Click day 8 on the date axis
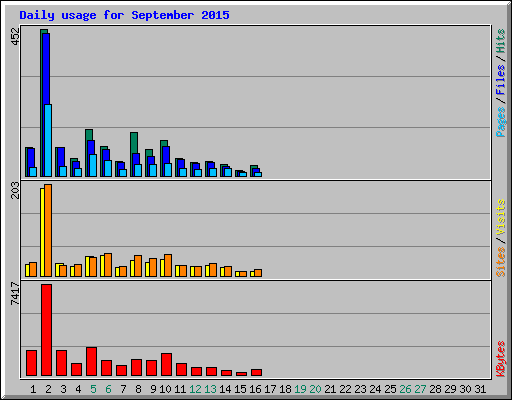The width and height of the screenshot is (512, 400). click(x=138, y=389)
